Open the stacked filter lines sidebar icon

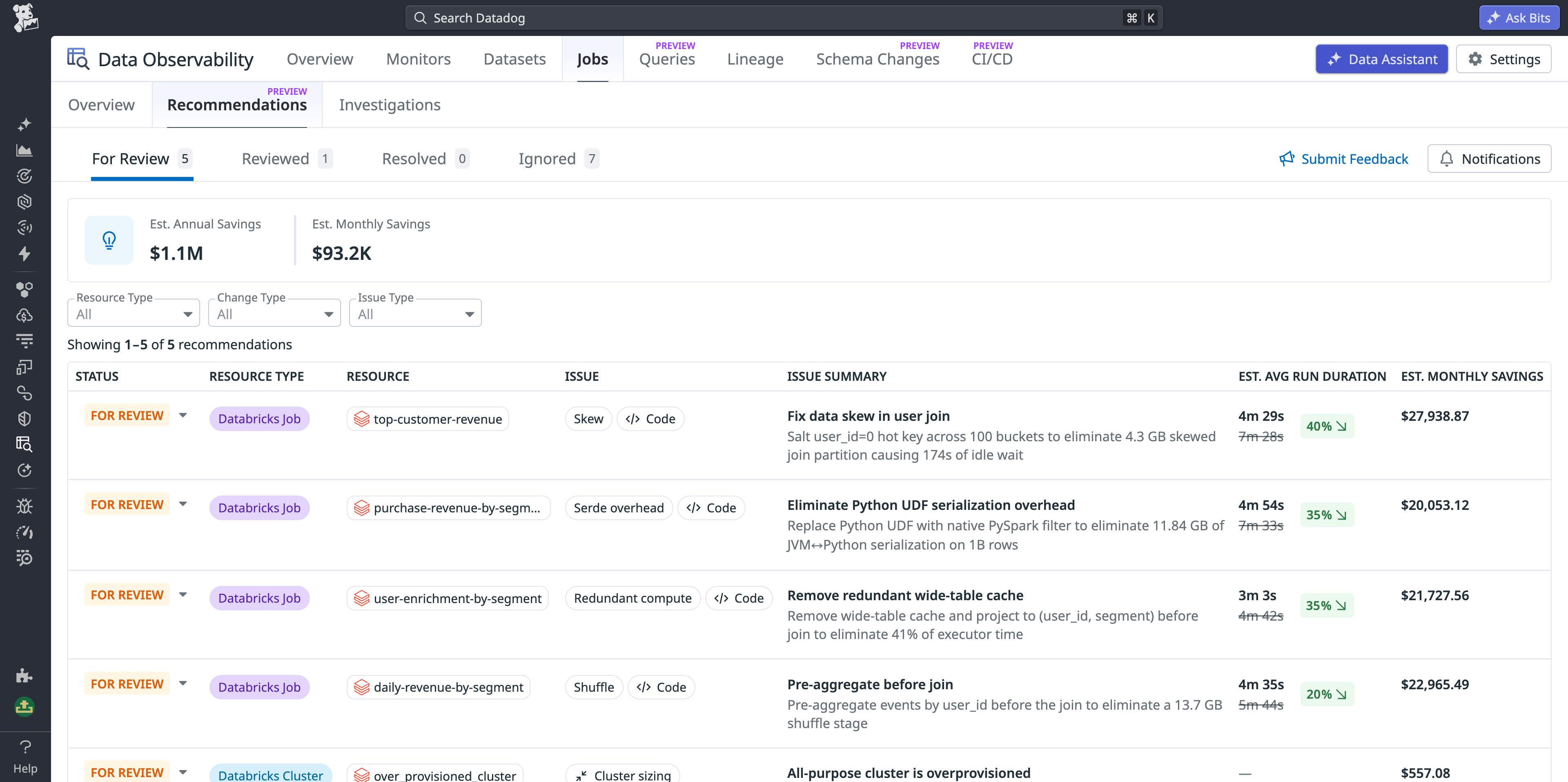24,341
